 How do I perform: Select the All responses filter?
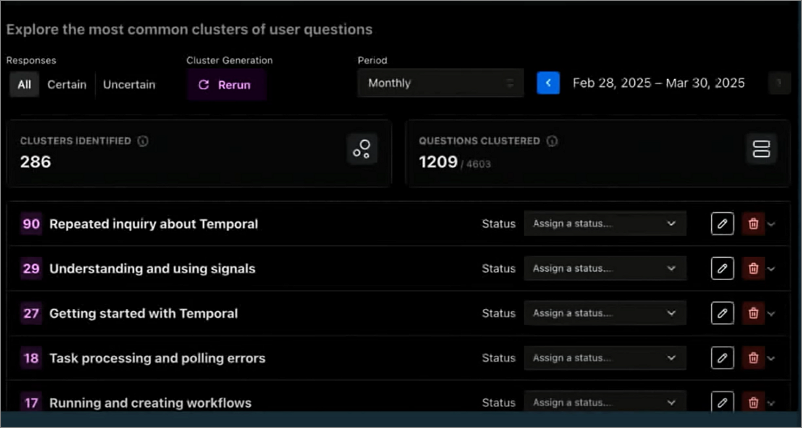(24, 84)
